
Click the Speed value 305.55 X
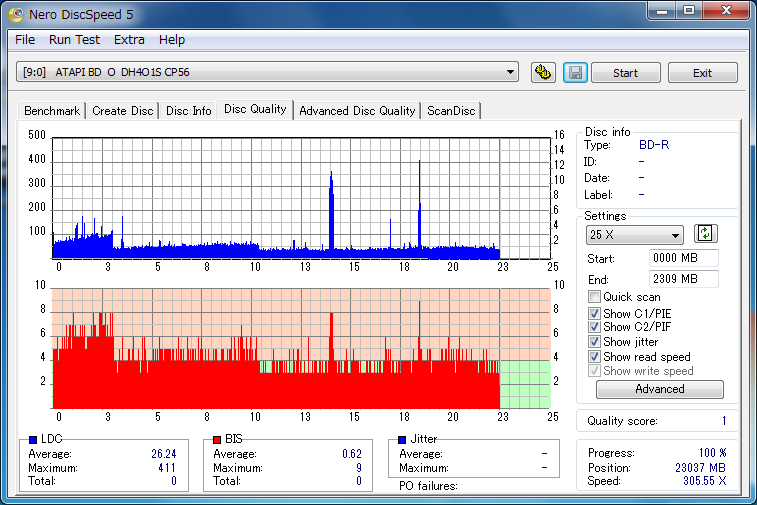click(704, 481)
